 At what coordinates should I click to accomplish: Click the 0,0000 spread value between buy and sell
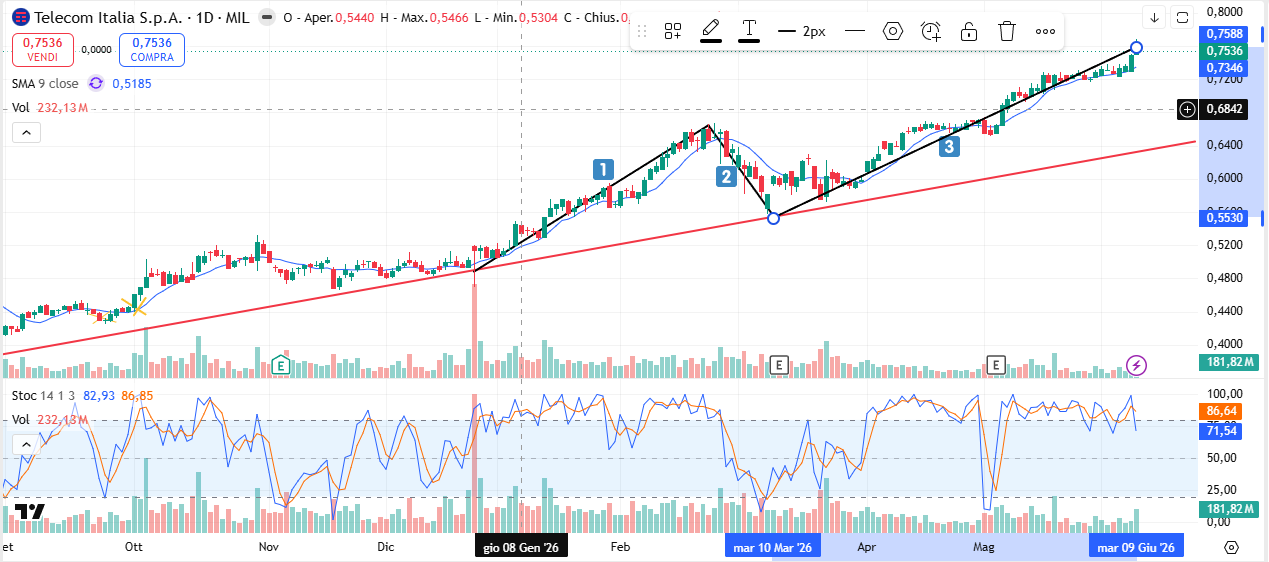(96, 49)
